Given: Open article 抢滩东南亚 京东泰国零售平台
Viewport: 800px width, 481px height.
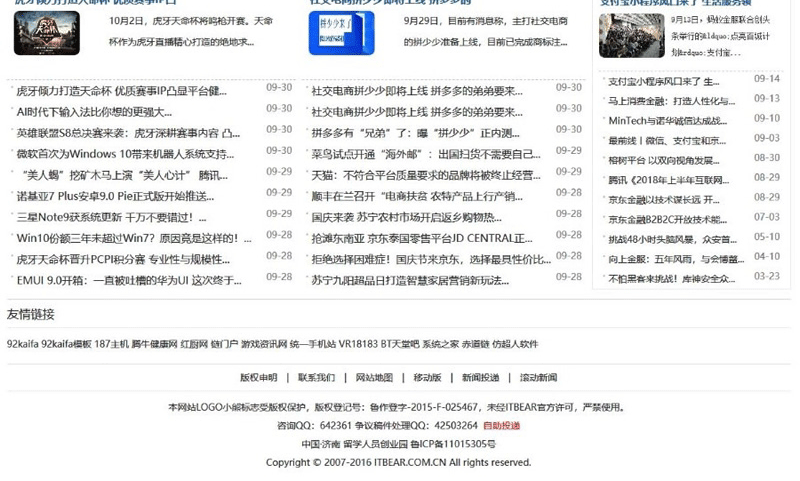Looking at the screenshot, I should tap(422, 238).
